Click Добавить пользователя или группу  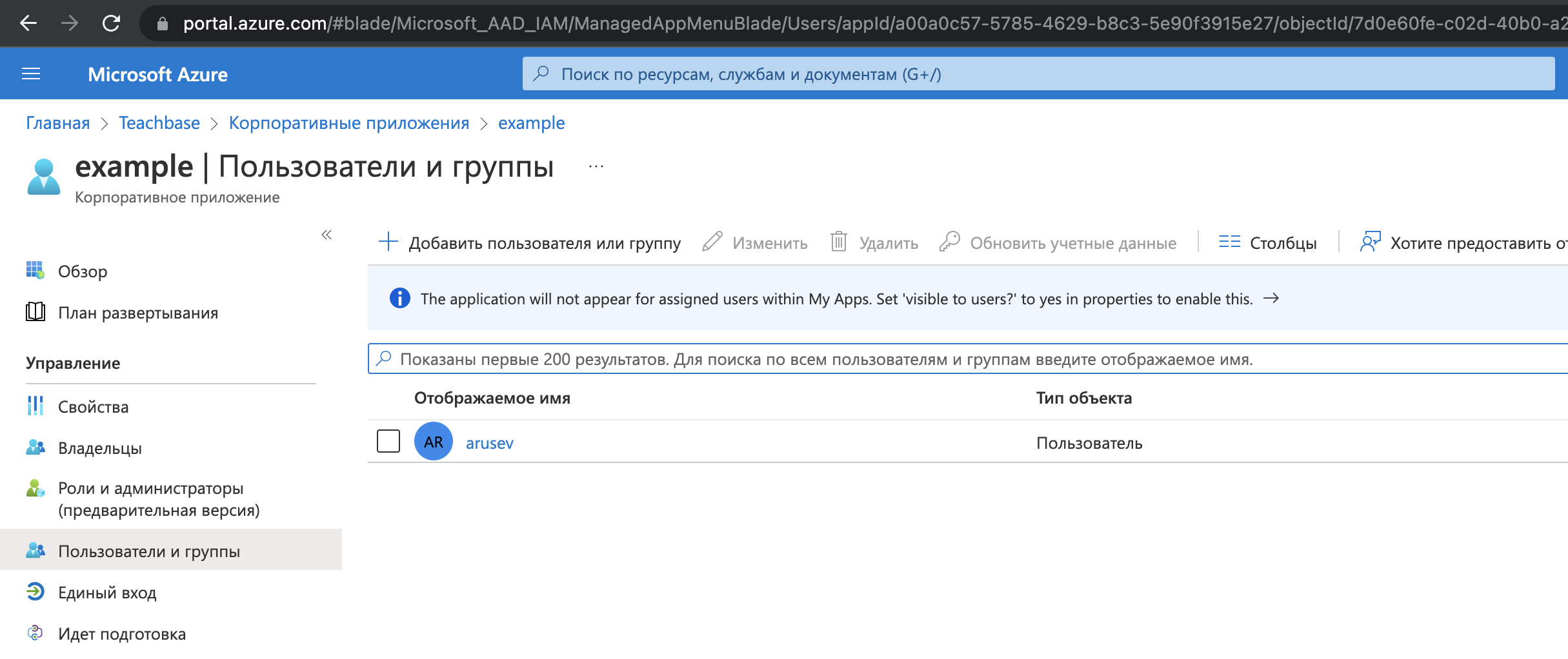click(x=545, y=243)
